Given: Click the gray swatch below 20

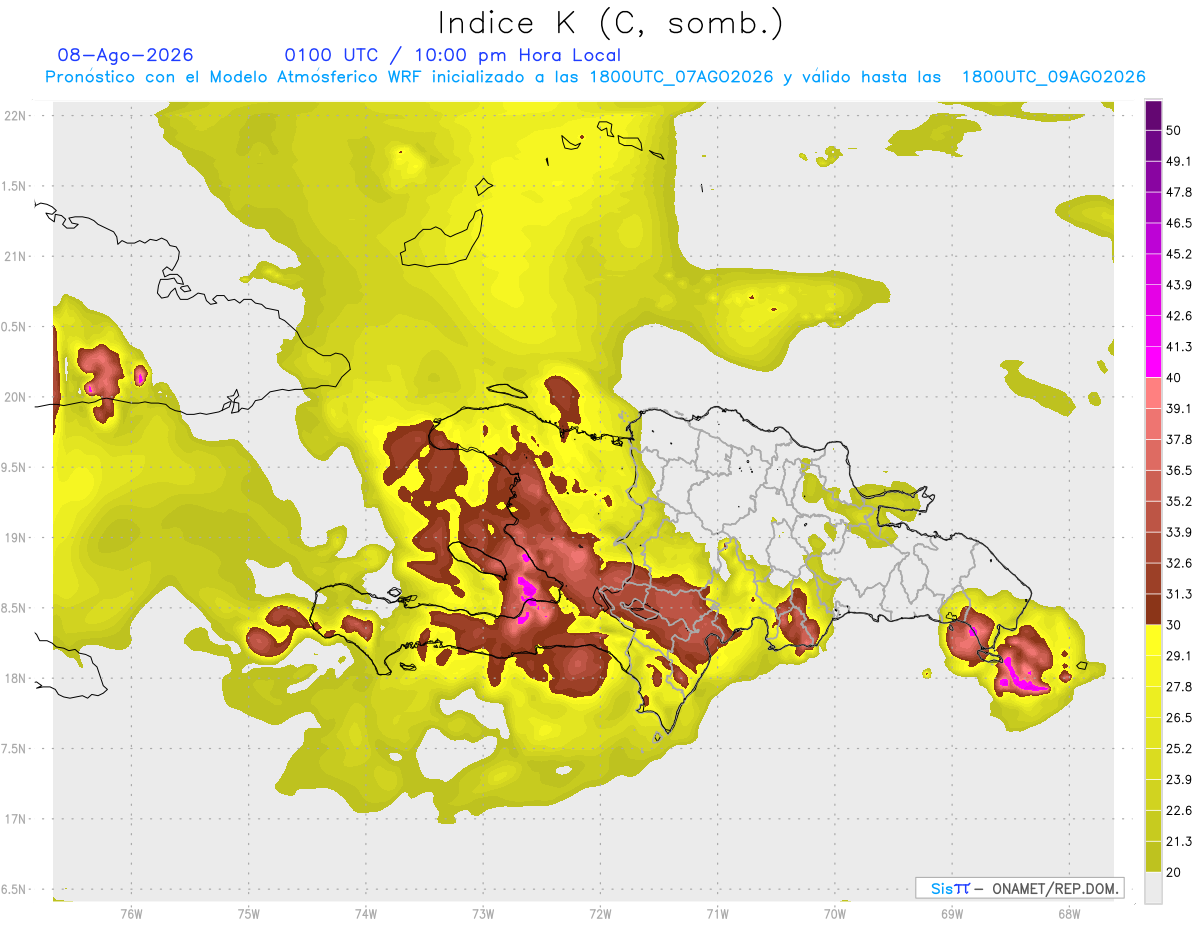Looking at the screenshot, I should [x=1153, y=888].
